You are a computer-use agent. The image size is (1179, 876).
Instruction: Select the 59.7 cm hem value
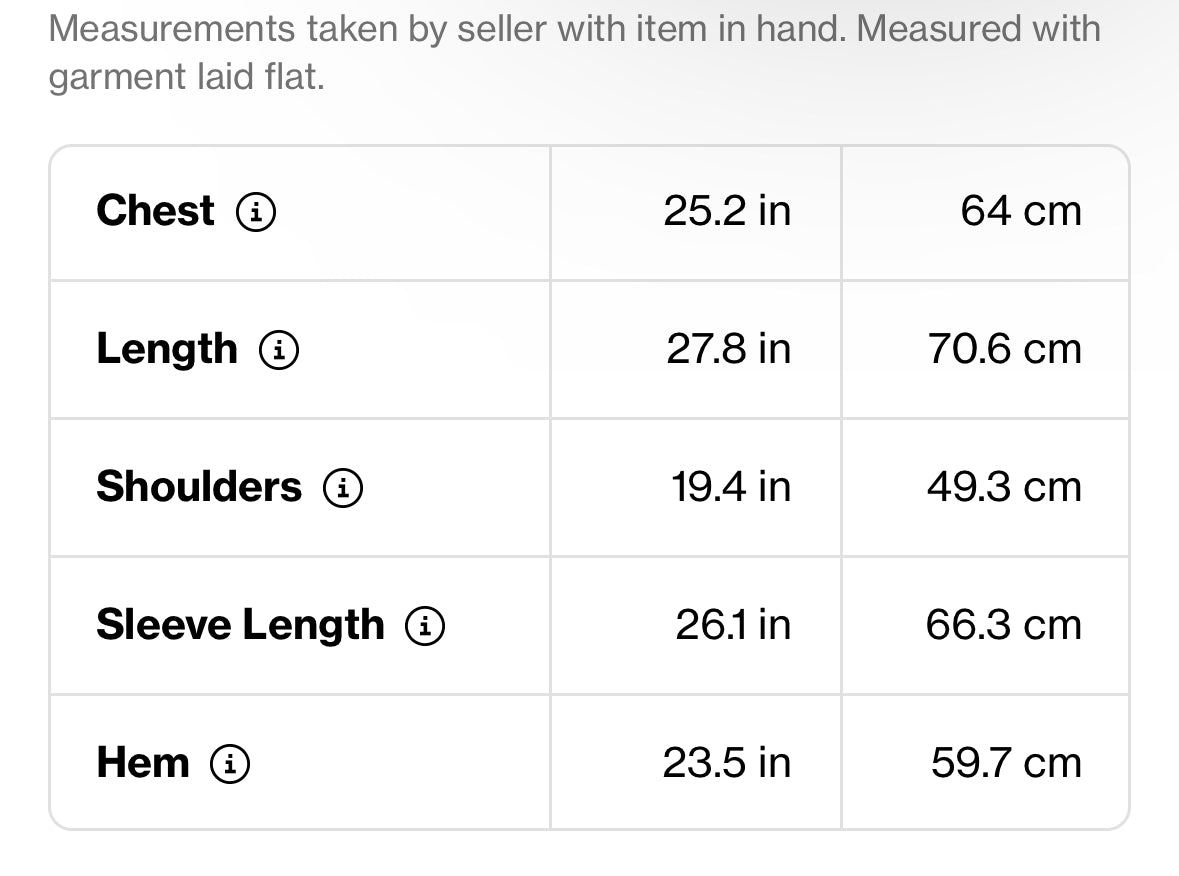point(1006,763)
